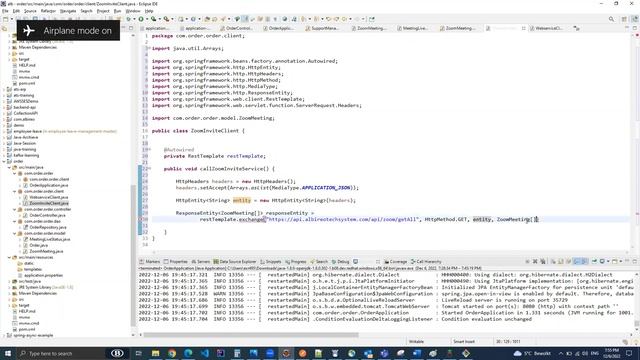Collapse the order project node
The height and width of the screenshot is (360, 640).
point(4,161)
